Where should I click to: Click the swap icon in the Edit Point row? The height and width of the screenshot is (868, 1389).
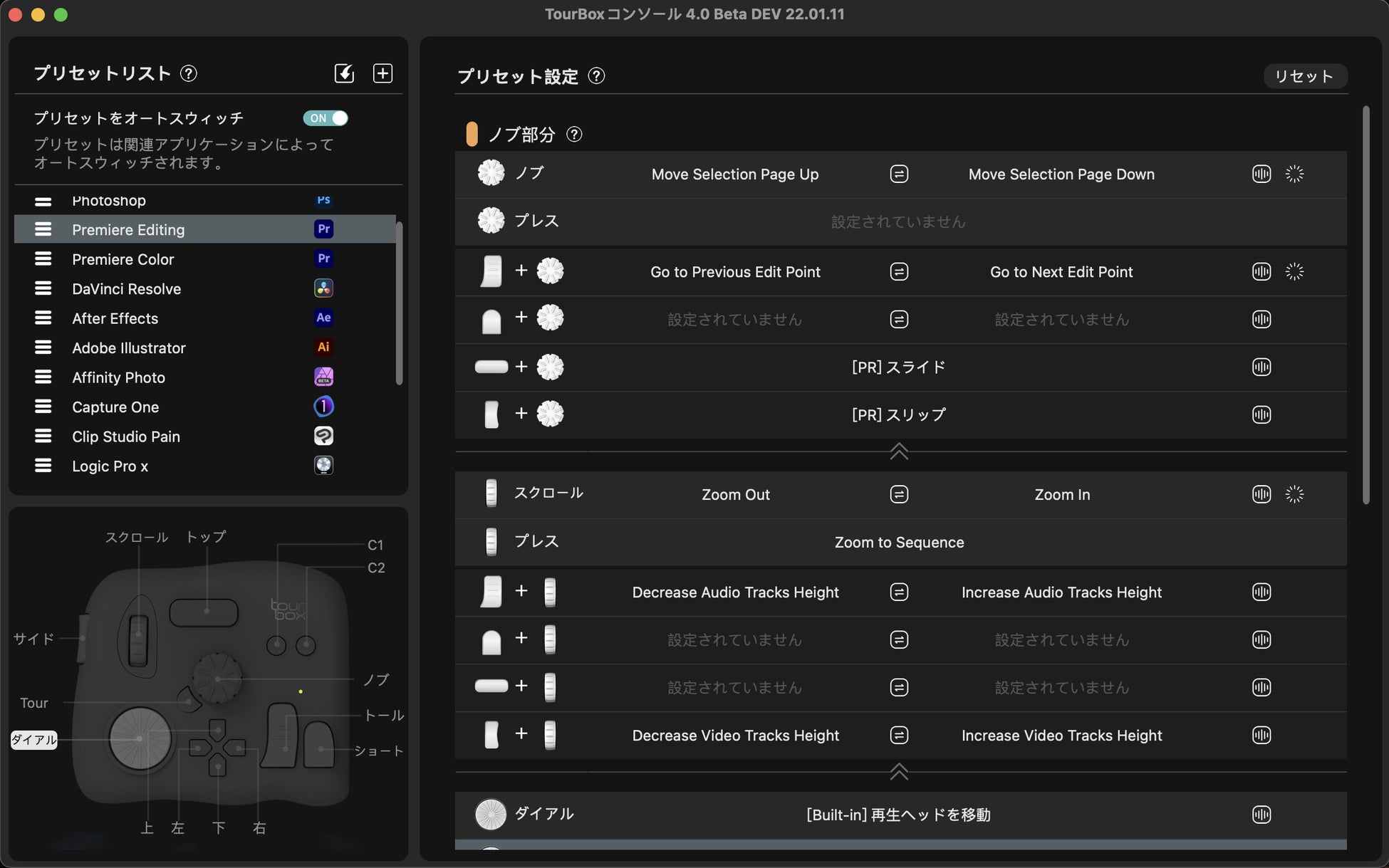point(899,271)
